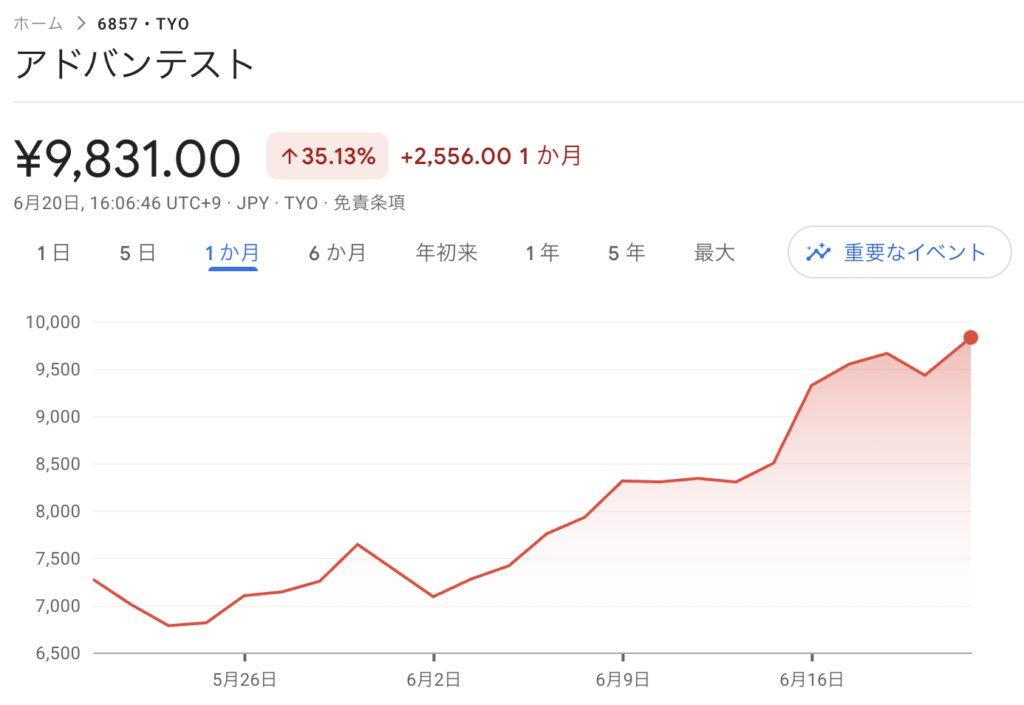This screenshot has width=1024, height=705.
Task: Switch to the 6か月 range tab
Action: point(338,253)
